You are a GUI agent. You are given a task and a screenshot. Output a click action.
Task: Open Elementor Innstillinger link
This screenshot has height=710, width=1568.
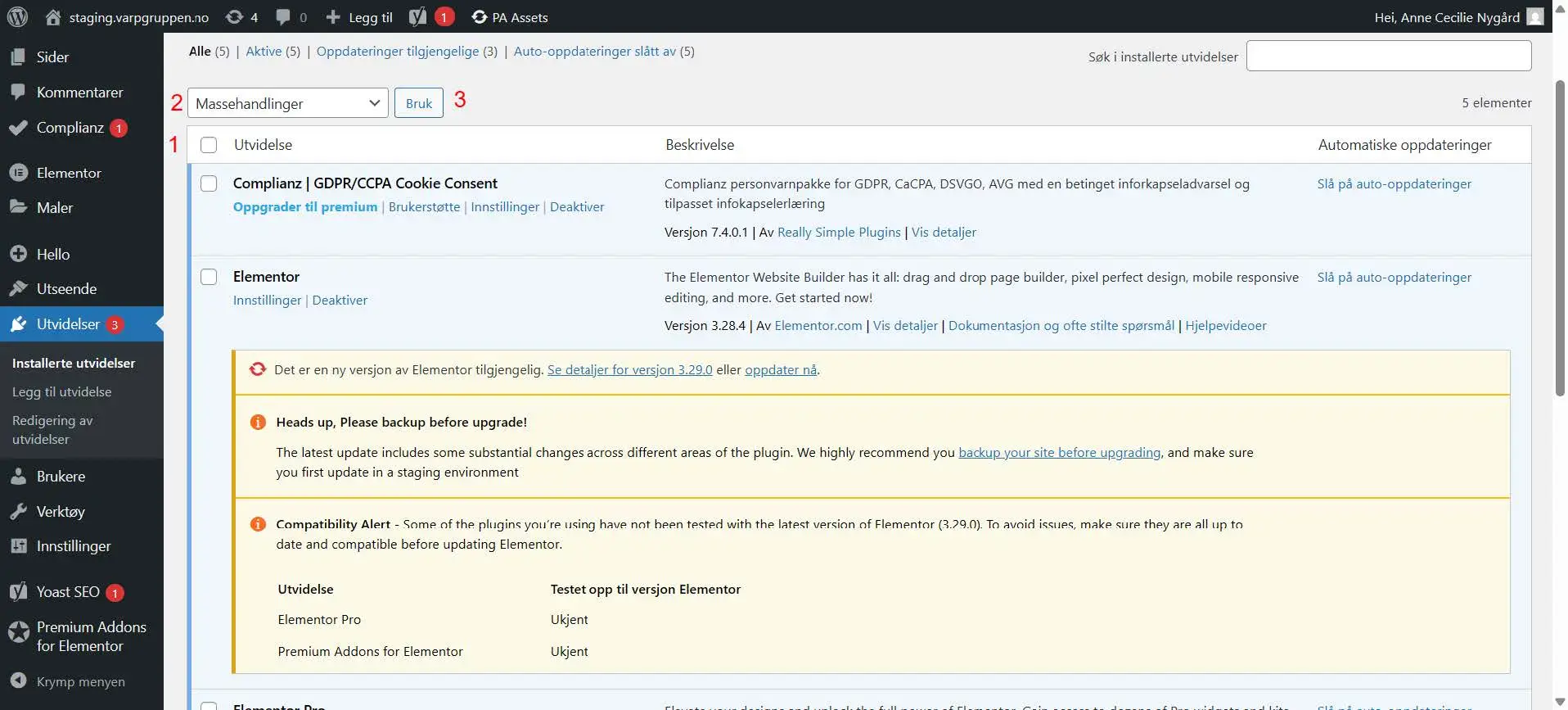tap(268, 300)
